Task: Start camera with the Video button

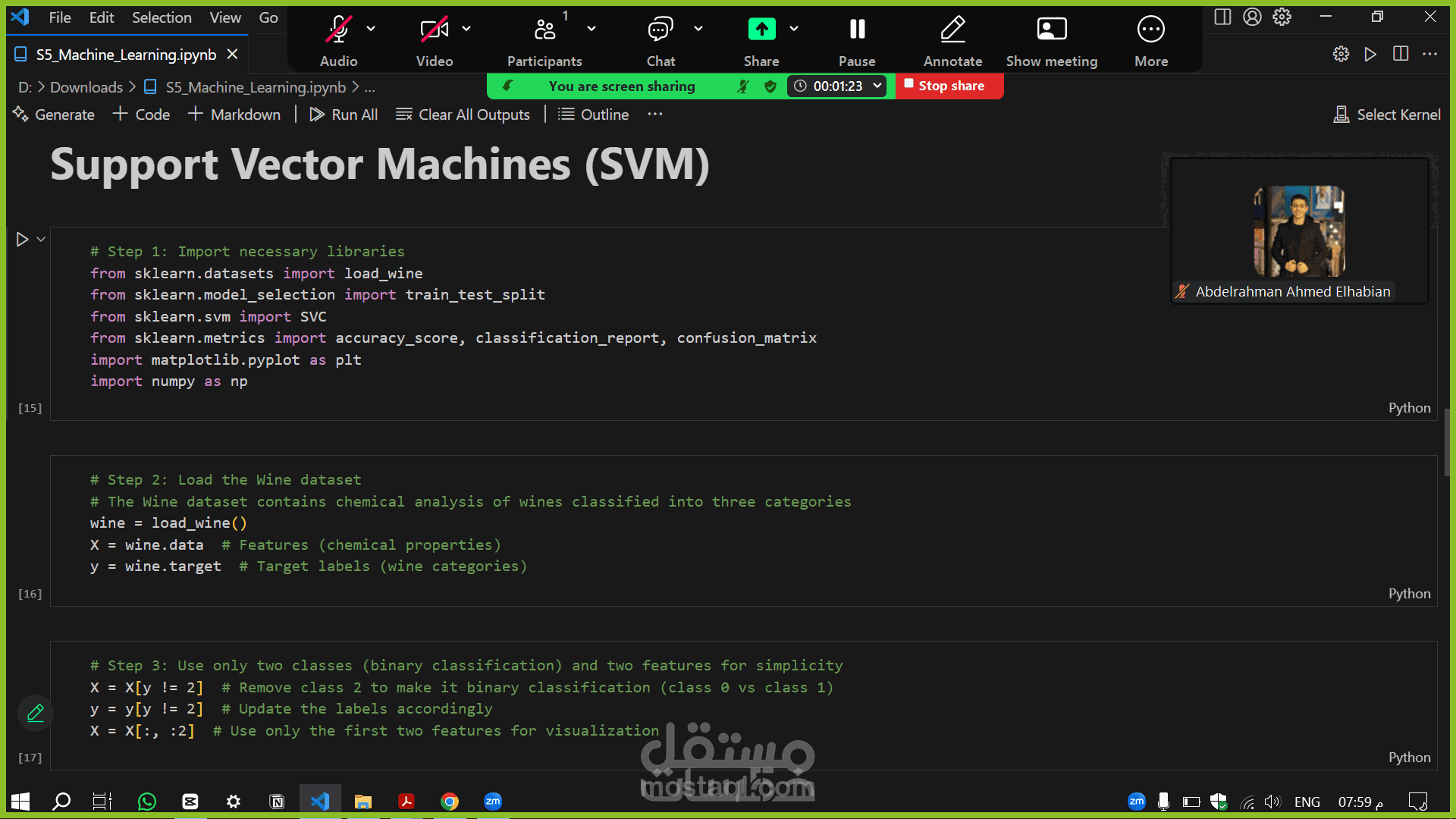Action: point(434,30)
